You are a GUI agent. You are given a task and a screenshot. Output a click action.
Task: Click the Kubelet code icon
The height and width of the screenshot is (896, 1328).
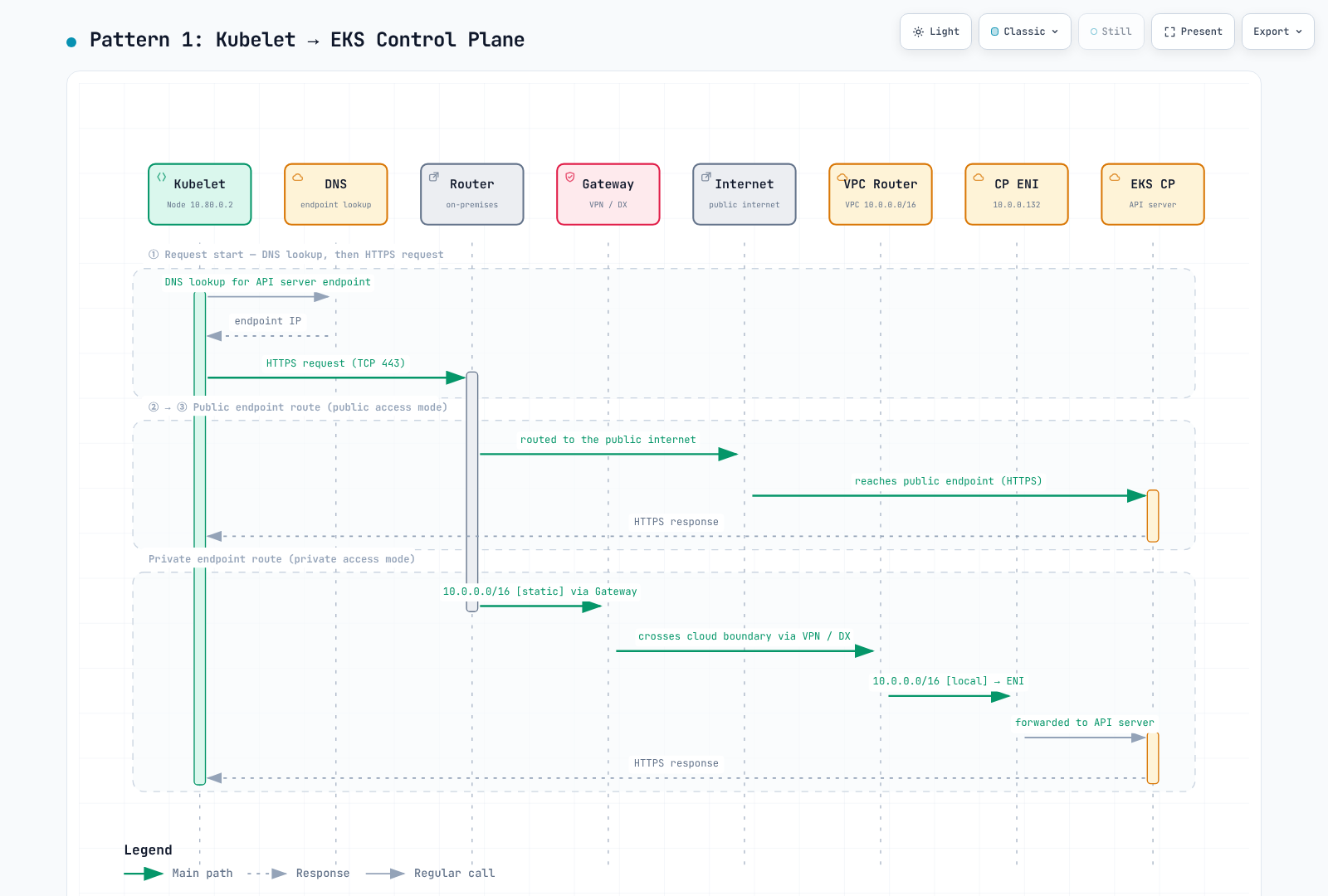[162, 177]
